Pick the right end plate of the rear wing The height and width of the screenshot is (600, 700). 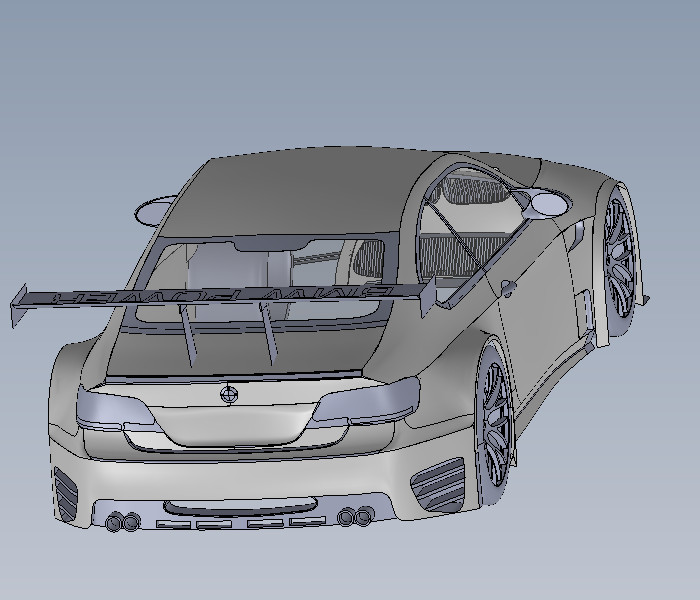coord(429,297)
